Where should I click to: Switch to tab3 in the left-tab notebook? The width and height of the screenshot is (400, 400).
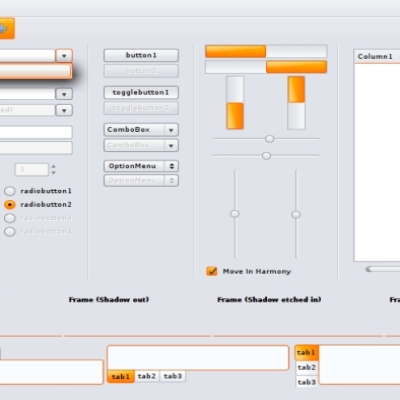click(x=307, y=382)
